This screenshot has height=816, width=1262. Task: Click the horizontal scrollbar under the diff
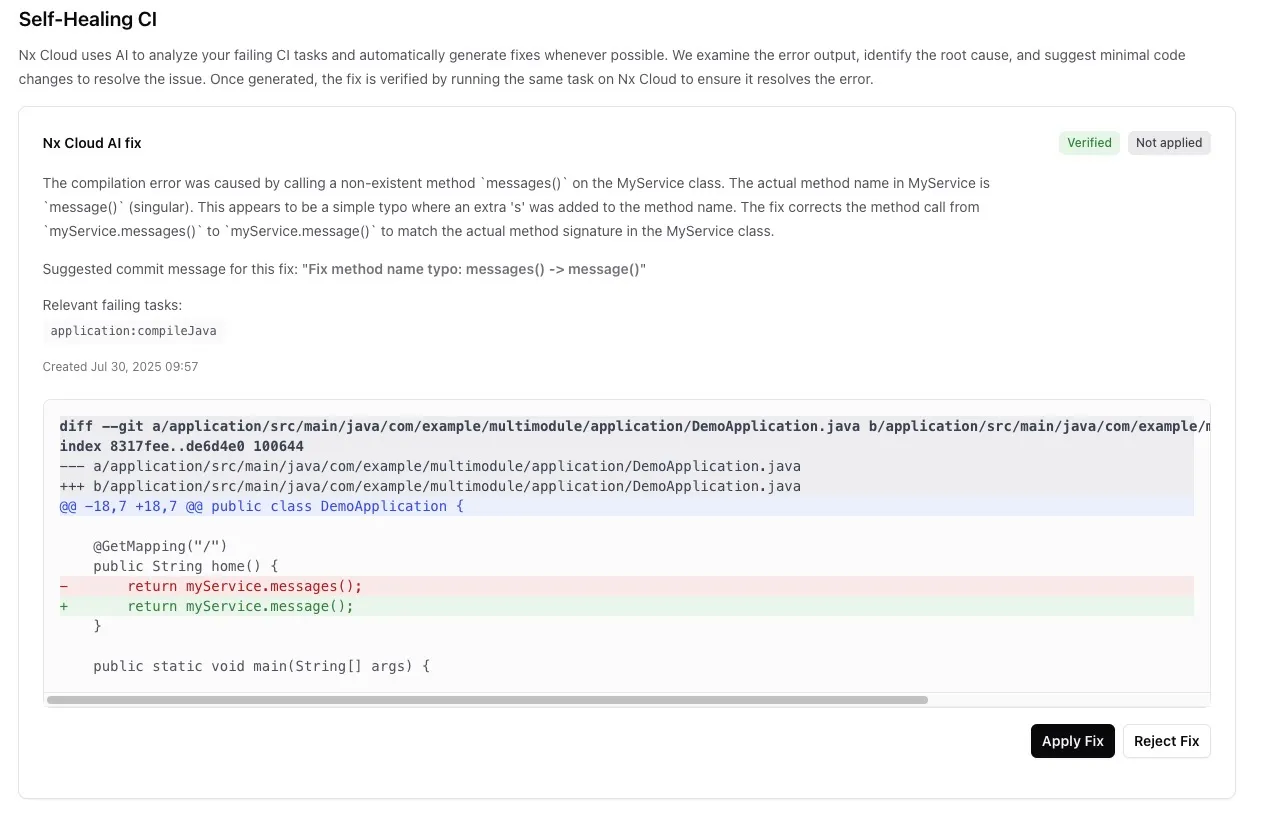point(490,700)
